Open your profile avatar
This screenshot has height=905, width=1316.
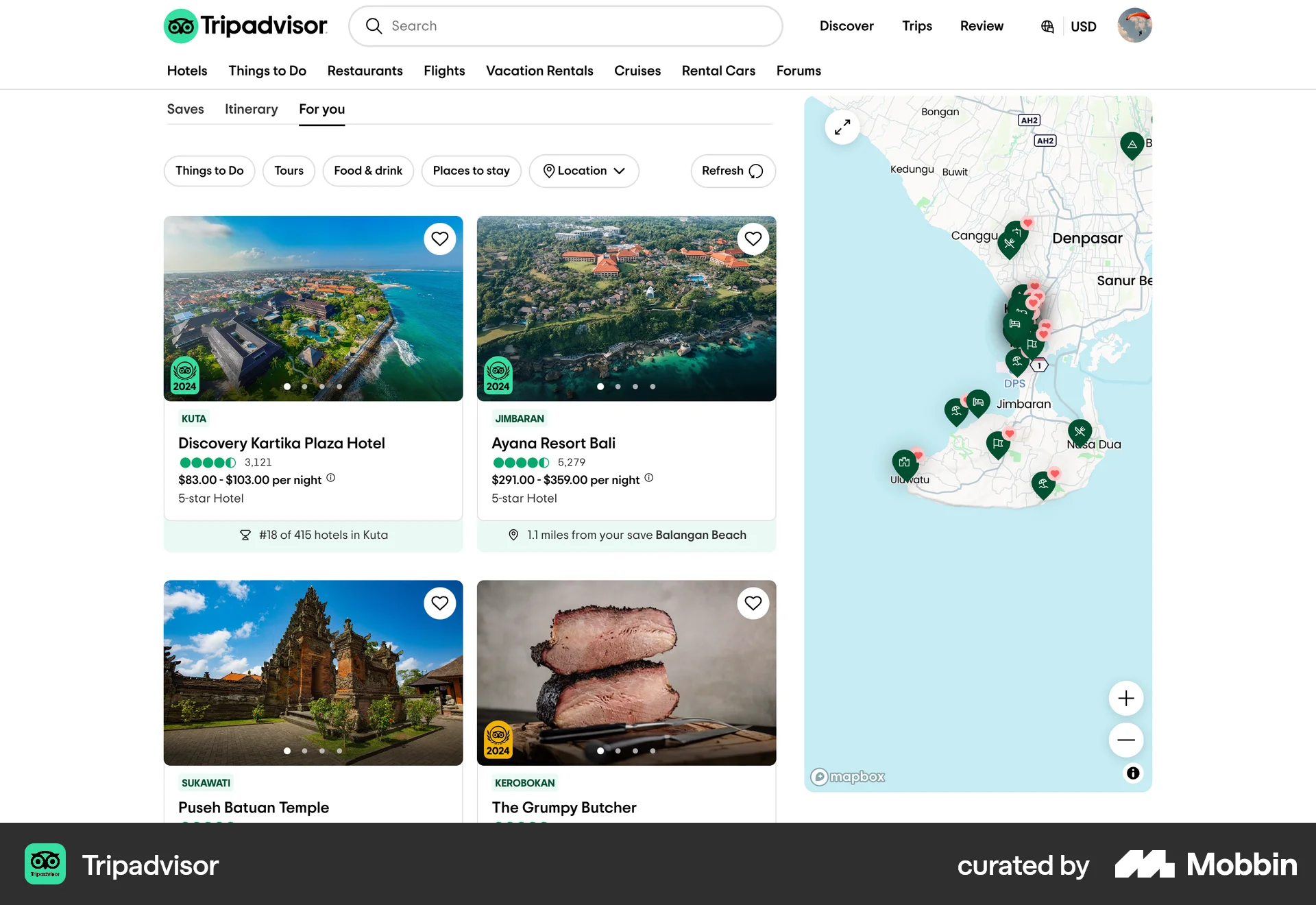[1134, 25]
